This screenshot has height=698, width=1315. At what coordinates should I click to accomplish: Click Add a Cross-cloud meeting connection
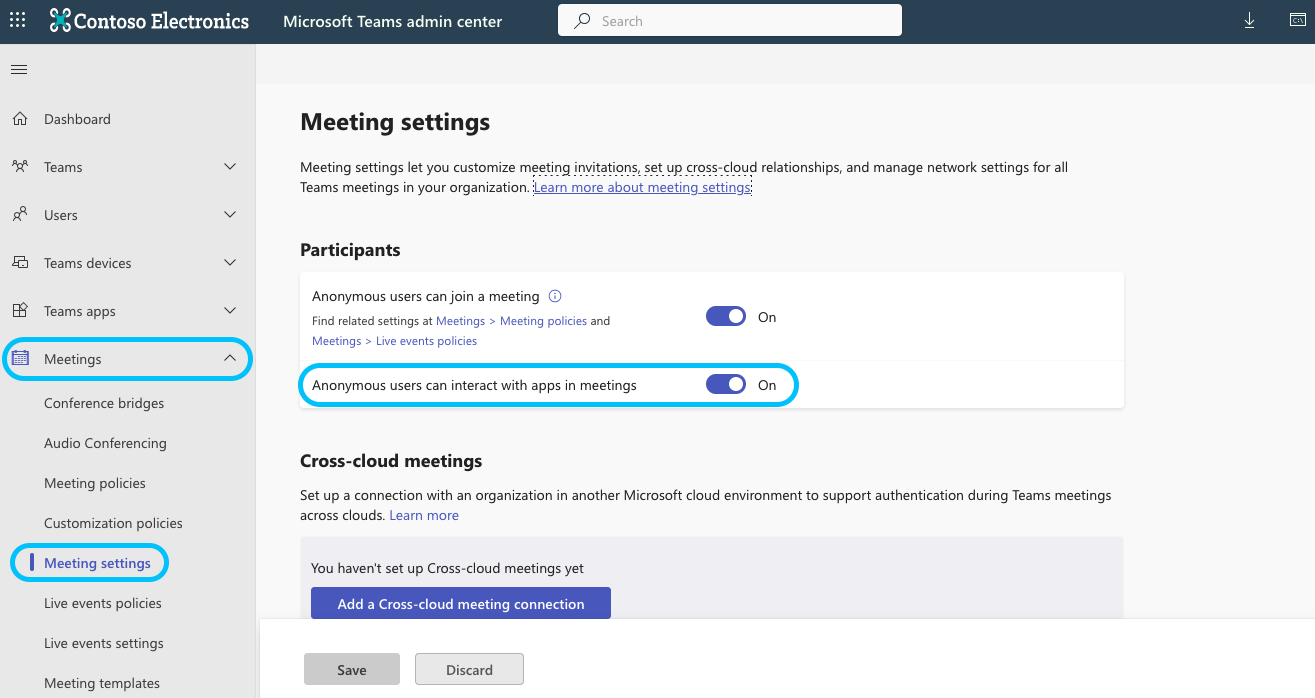point(461,604)
